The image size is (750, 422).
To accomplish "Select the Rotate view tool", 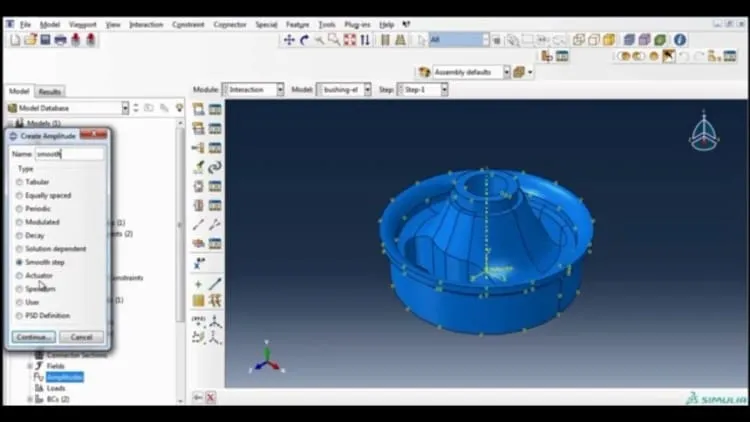I will coord(304,40).
